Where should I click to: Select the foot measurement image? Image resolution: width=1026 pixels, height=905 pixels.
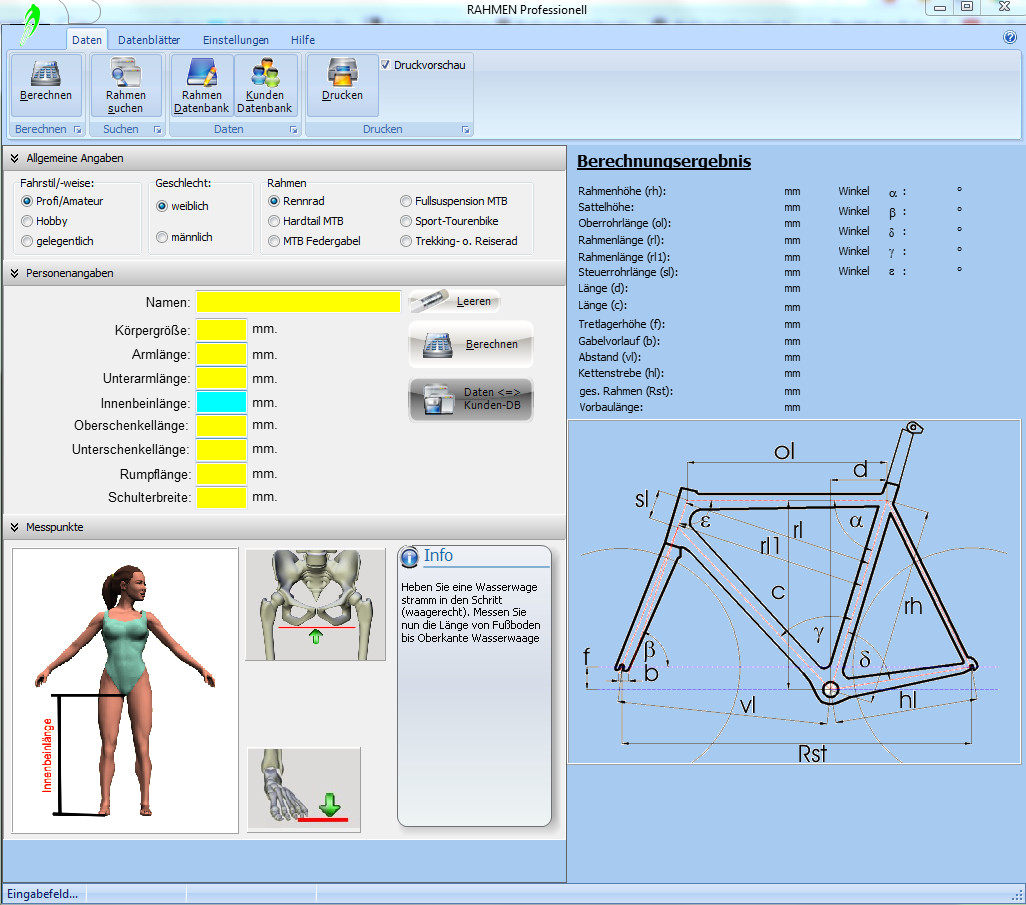coord(304,788)
